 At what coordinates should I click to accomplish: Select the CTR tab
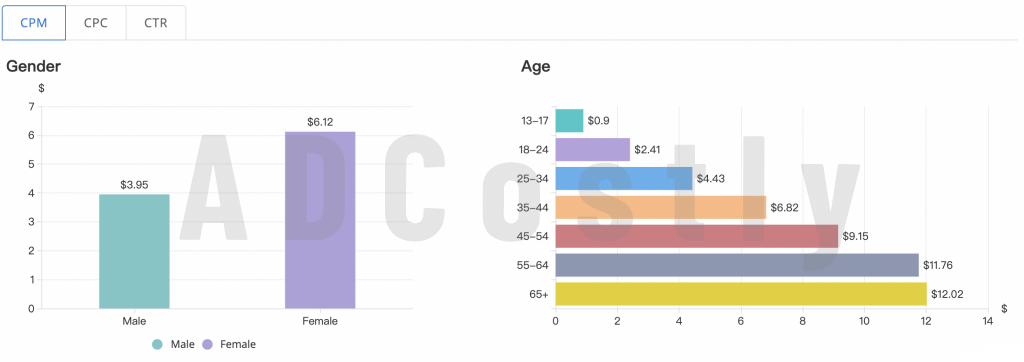coord(156,23)
